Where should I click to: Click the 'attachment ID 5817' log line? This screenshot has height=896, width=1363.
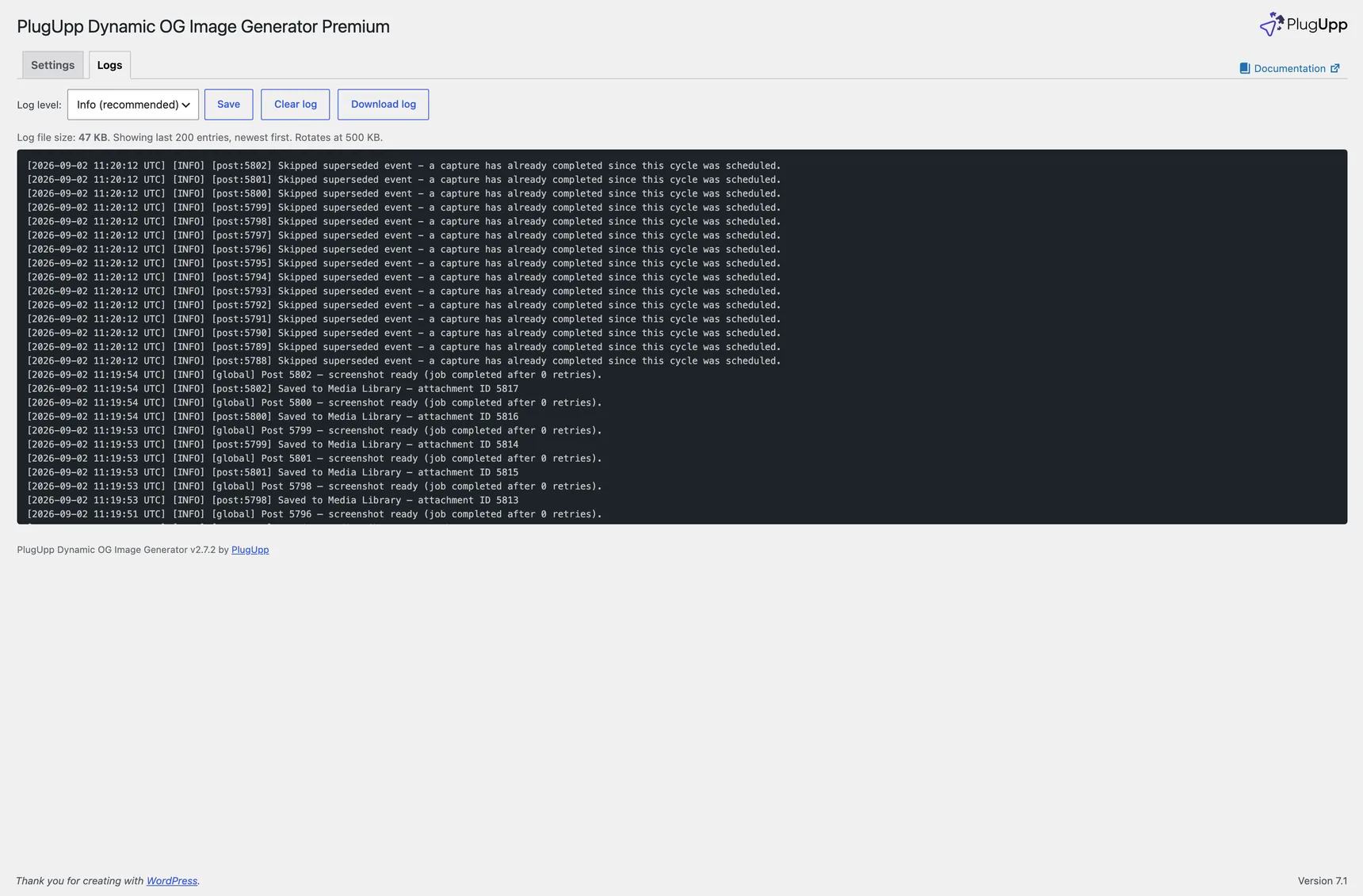[x=273, y=389]
